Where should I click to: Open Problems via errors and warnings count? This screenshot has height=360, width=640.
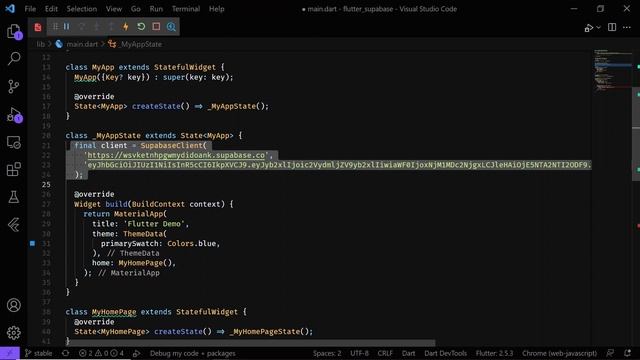(x=101, y=353)
